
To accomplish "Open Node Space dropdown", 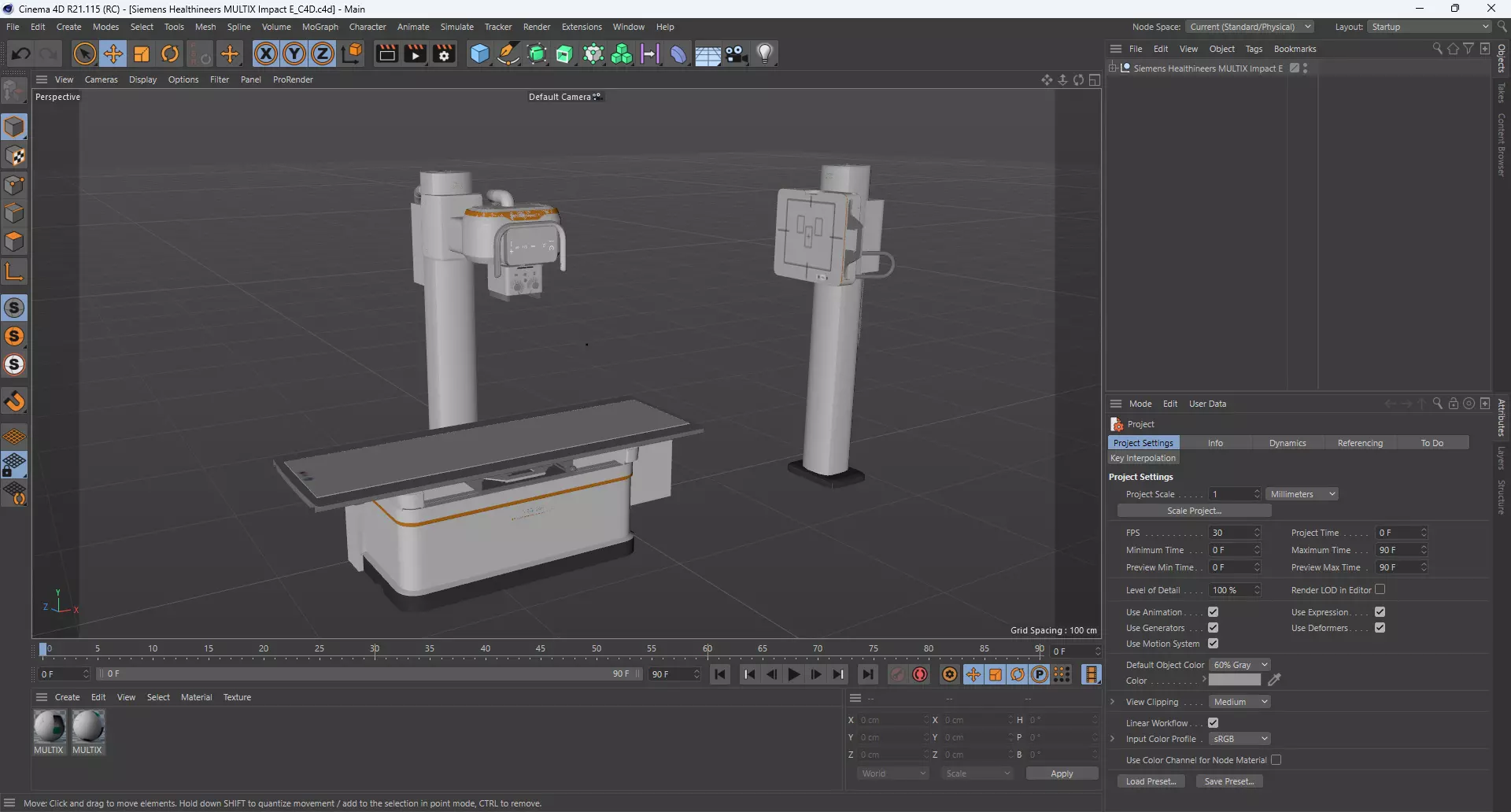I will point(1250,27).
